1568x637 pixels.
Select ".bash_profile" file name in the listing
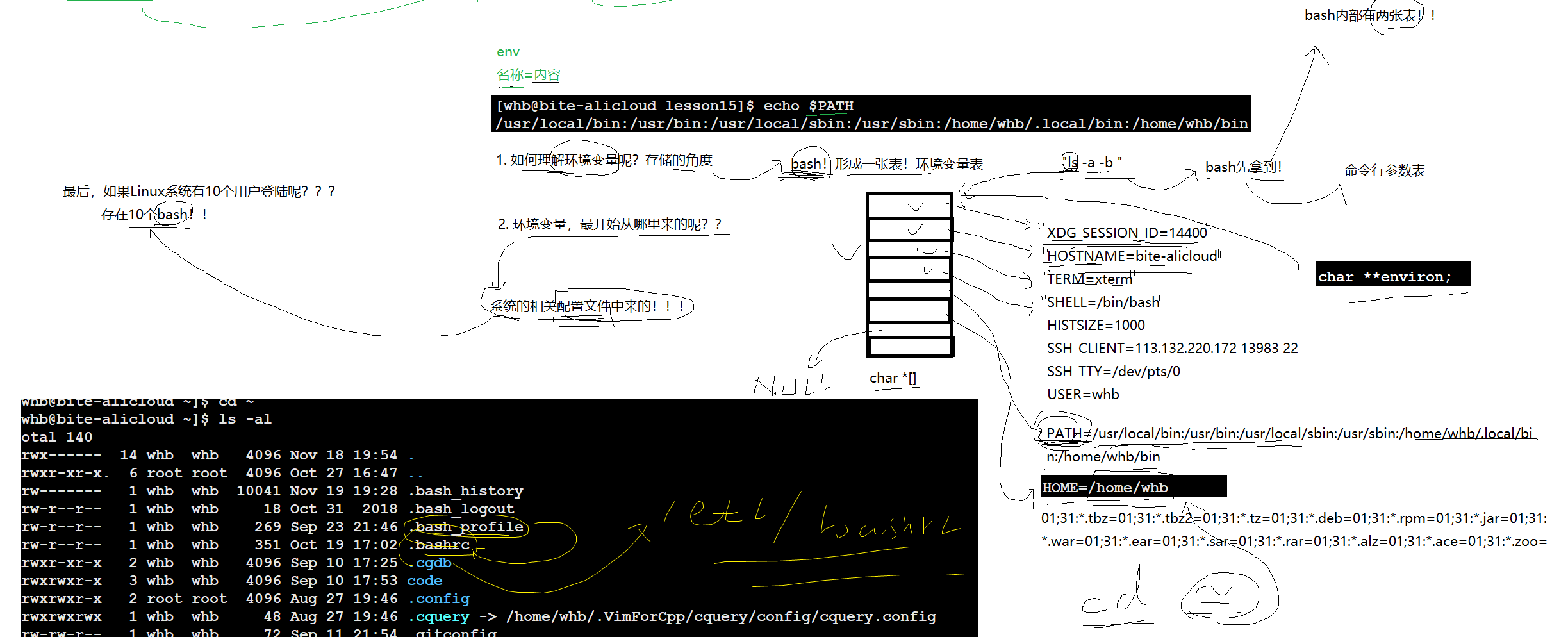click(x=466, y=527)
